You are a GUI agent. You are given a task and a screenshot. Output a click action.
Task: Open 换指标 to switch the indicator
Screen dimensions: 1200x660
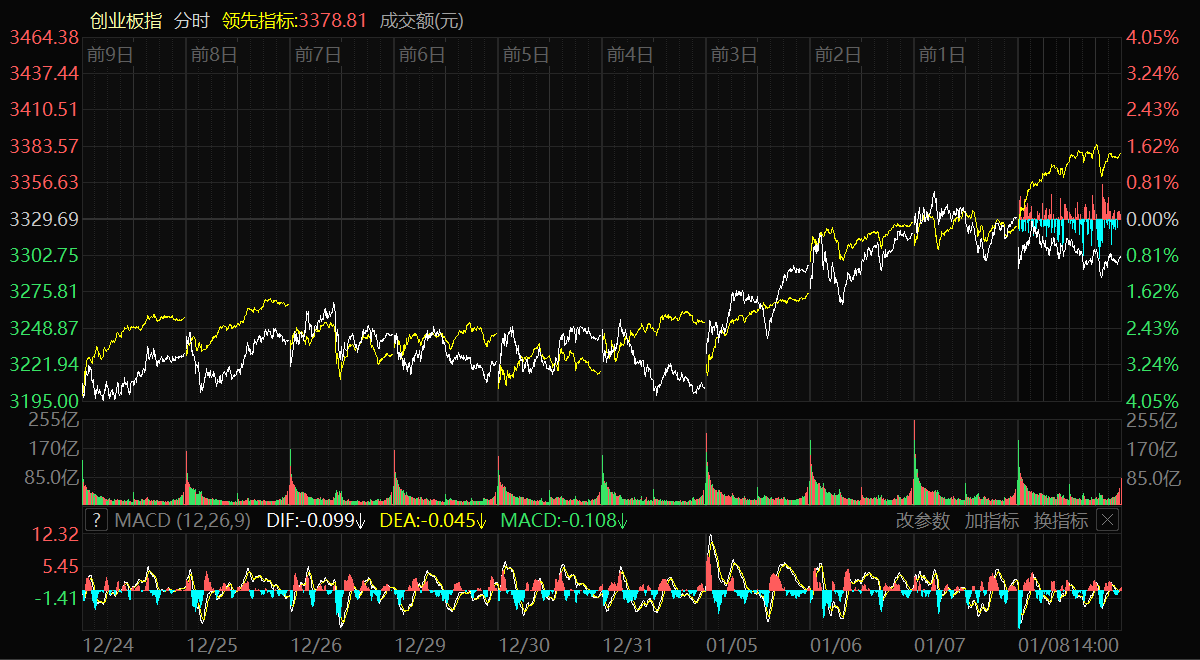click(1060, 520)
